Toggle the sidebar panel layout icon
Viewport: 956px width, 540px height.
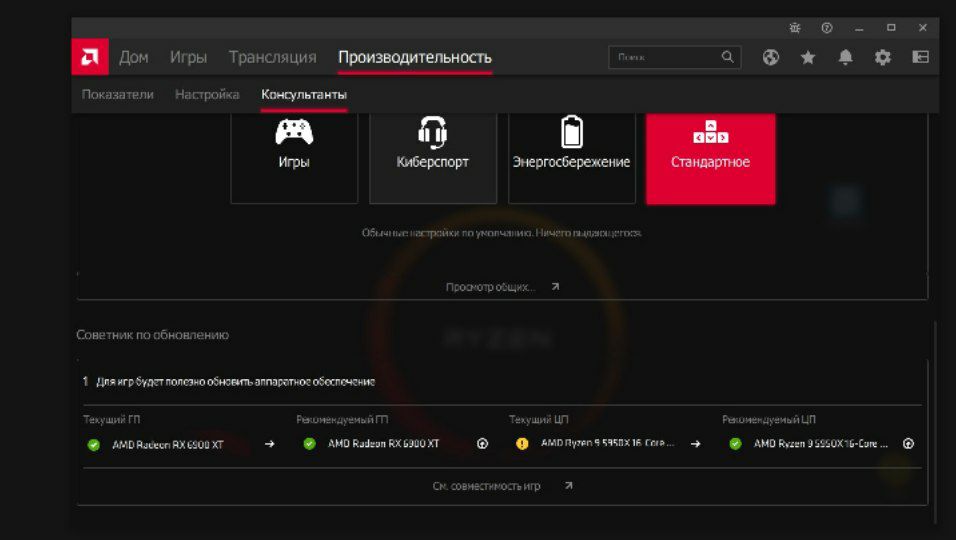920,57
